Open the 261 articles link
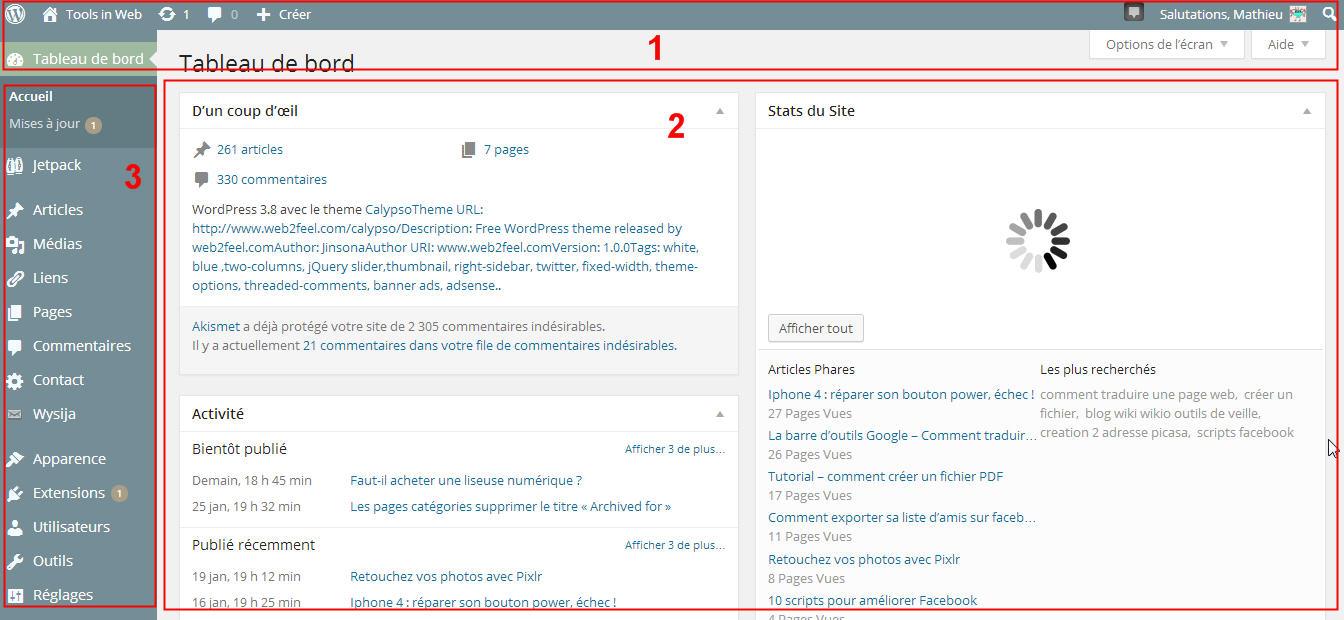 249,149
